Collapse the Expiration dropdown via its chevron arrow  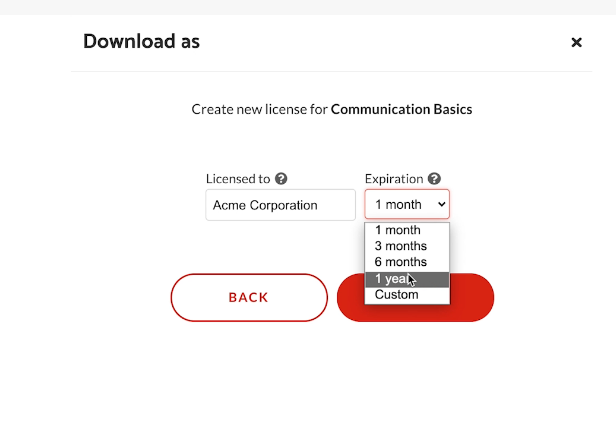(442, 205)
